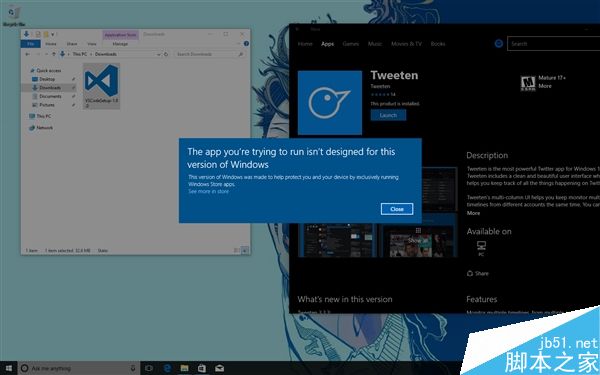Click the Store search field

(553, 44)
